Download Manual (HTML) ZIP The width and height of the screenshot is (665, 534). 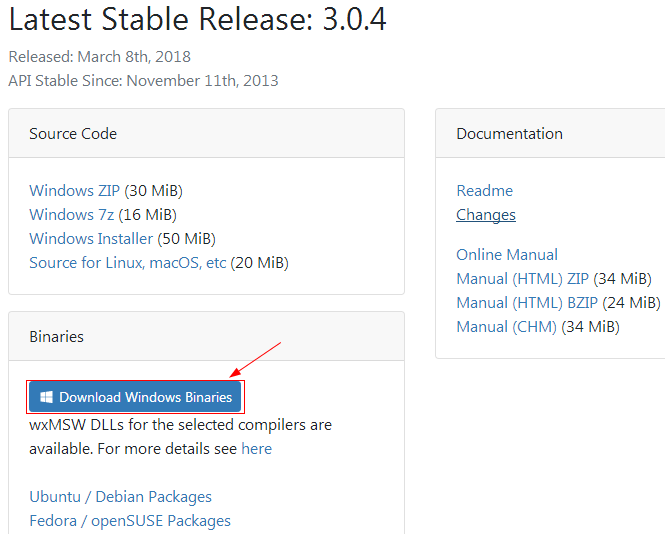click(x=522, y=279)
